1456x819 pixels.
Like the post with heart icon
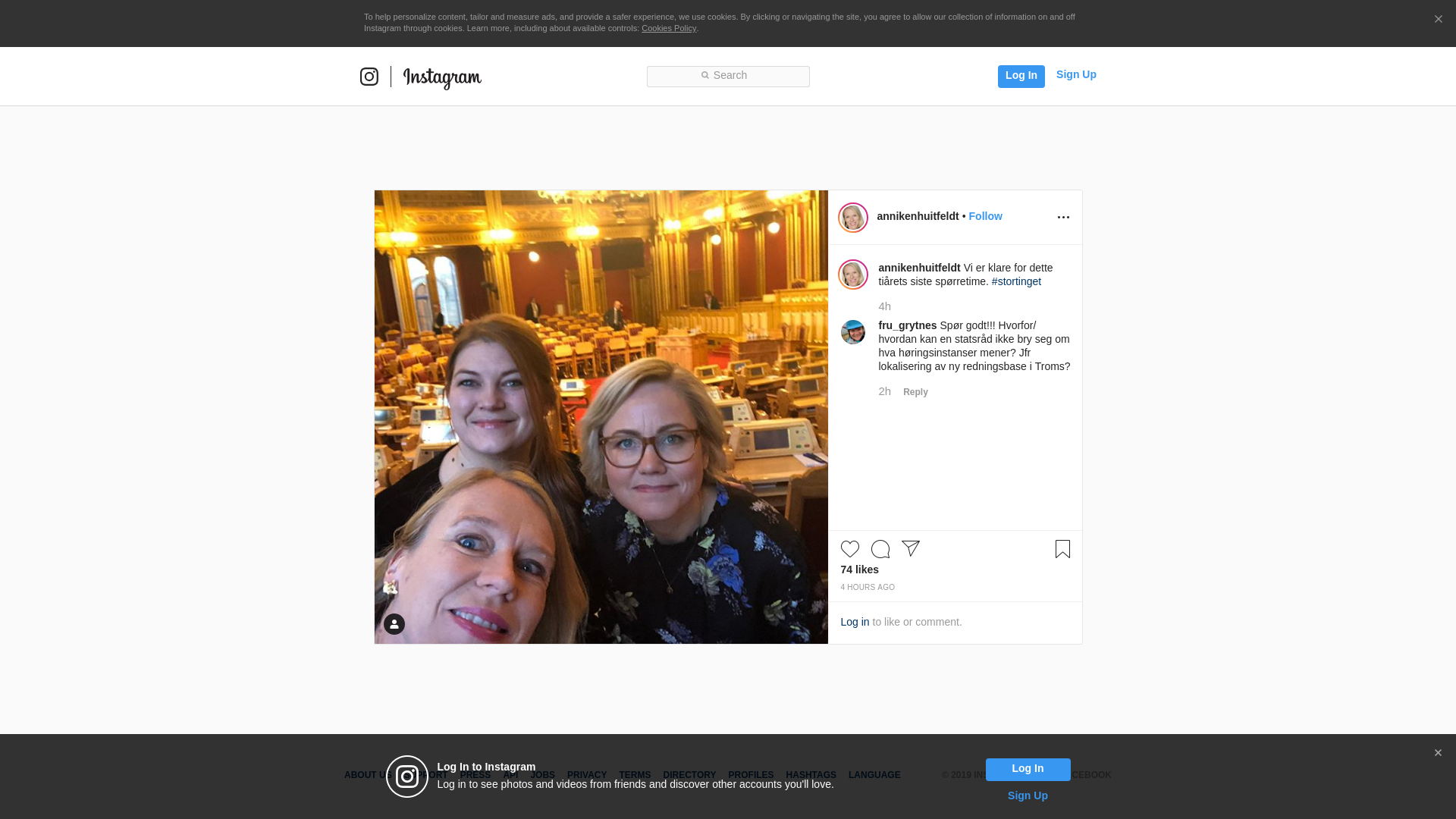click(850, 549)
